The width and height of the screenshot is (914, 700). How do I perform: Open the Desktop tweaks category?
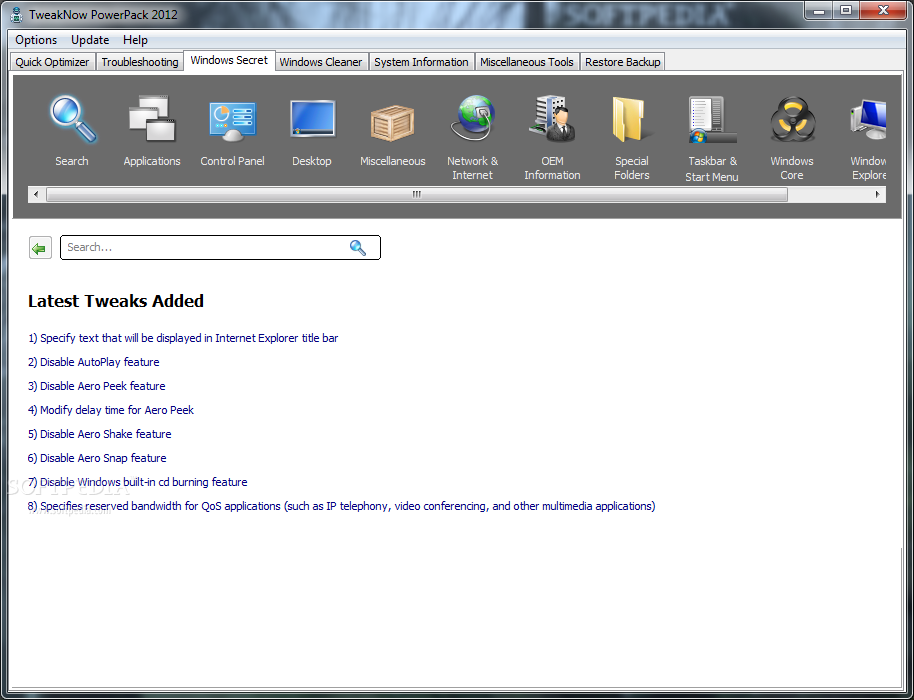coord(312,131)
